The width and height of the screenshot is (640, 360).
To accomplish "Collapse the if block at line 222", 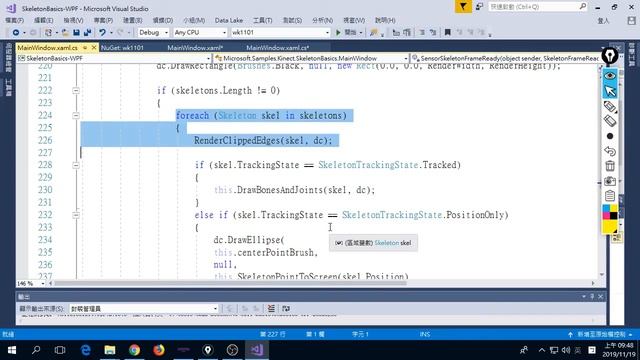I will point(76,91).
